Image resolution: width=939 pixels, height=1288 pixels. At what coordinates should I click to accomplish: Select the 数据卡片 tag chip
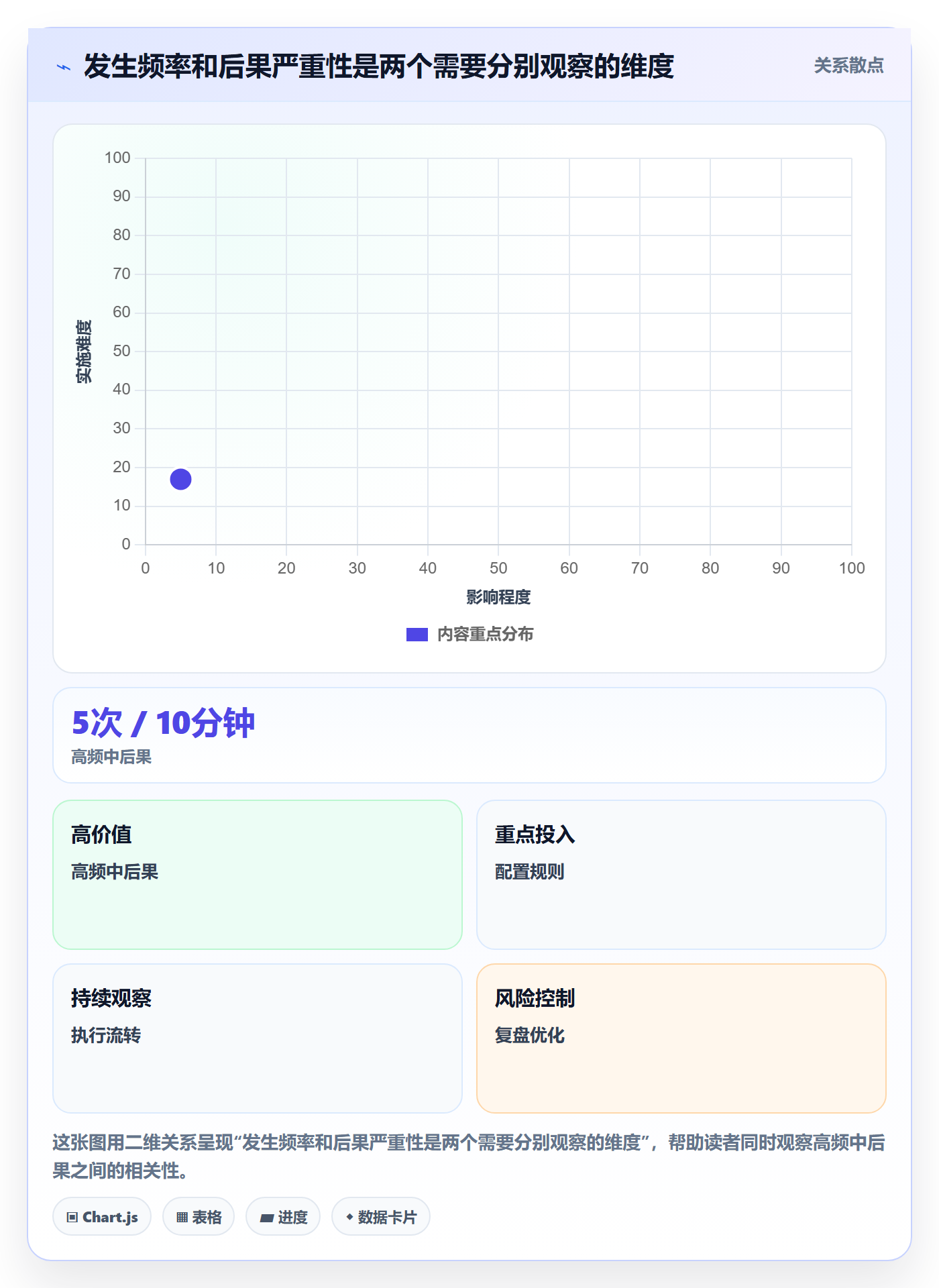point(381,1217)
